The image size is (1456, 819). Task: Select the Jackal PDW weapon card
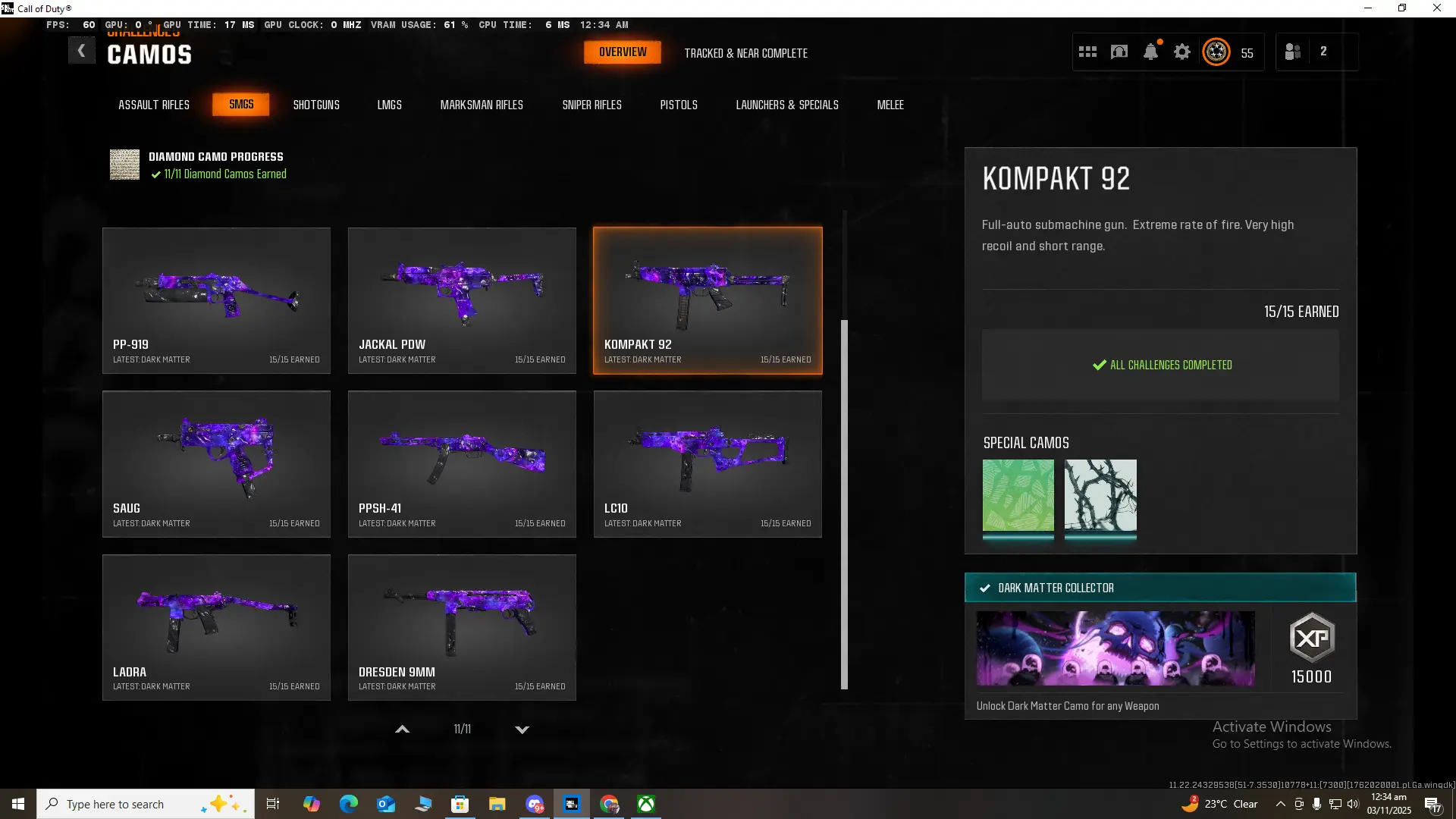click(x=462, y=300)
